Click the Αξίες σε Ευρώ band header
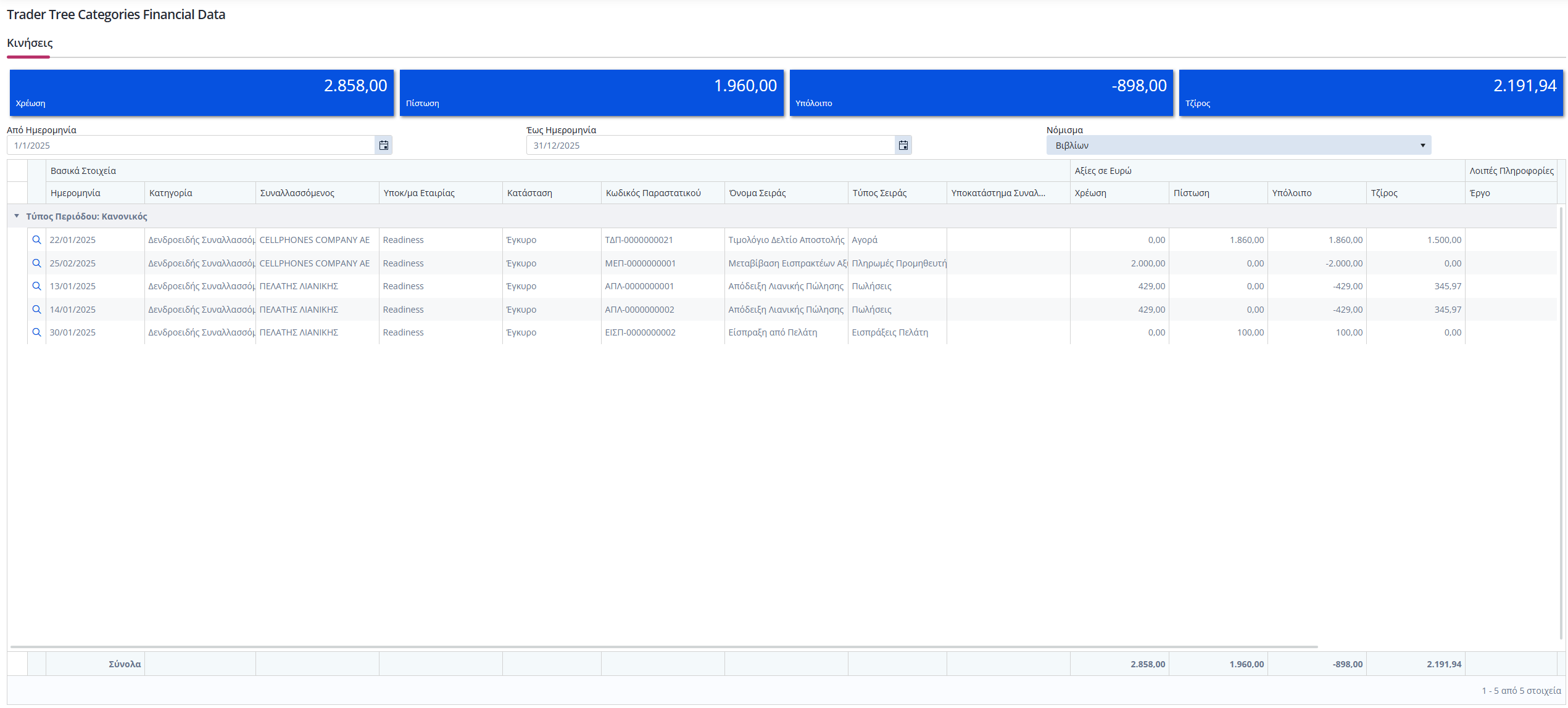Screen dimensions: 1568x708 tap(1267, 171)
